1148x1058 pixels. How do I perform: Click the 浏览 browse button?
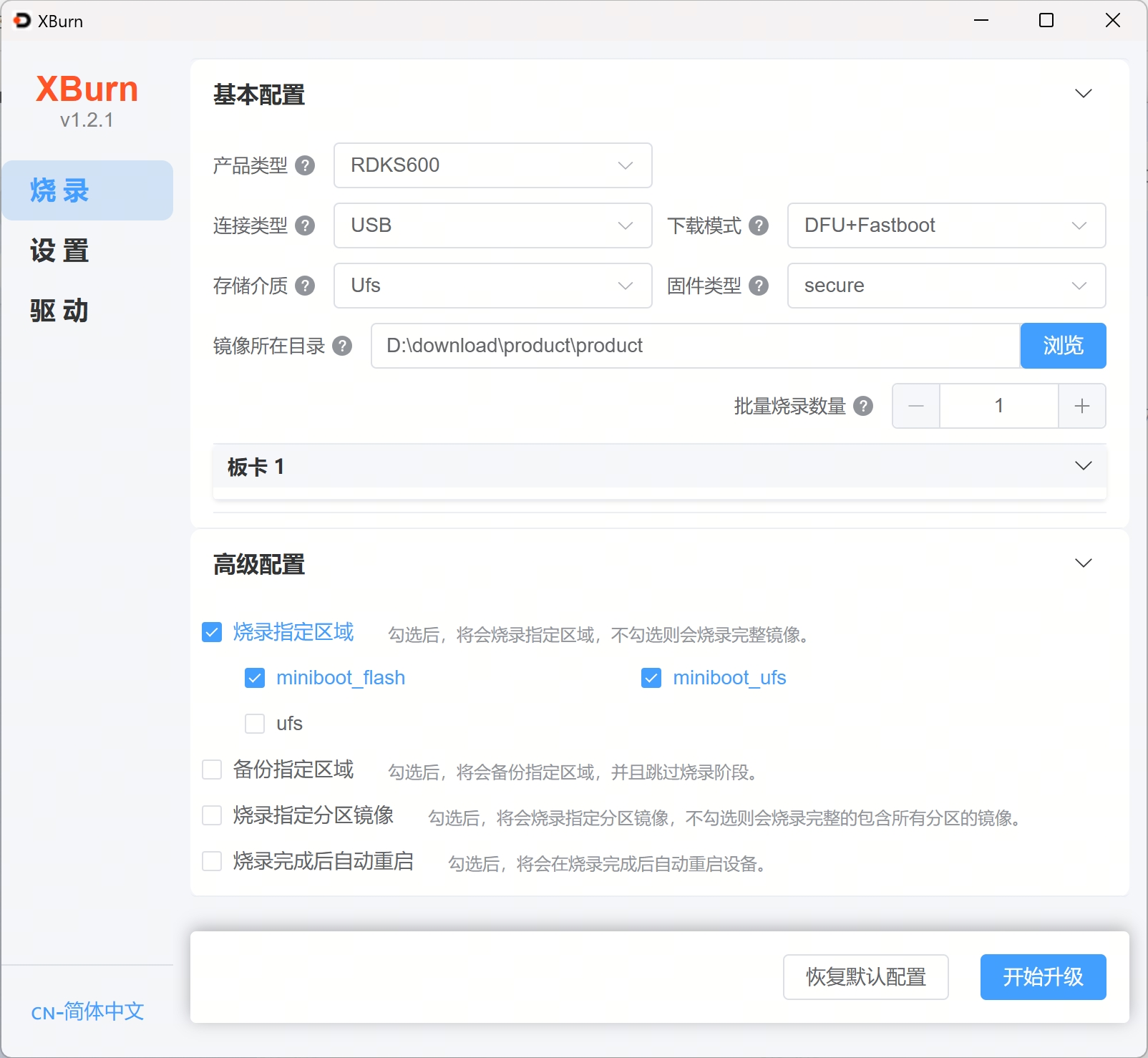click(1063, 346)
